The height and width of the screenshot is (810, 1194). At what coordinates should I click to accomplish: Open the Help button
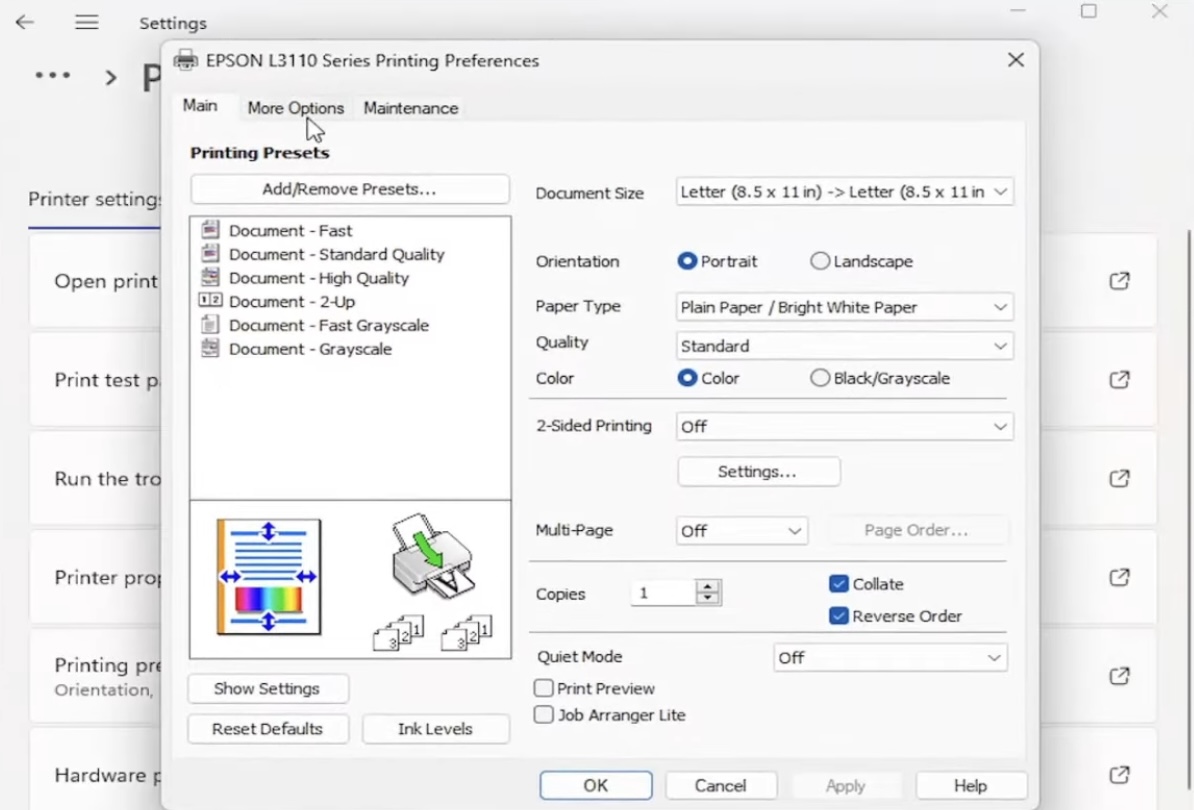[971, 786]
